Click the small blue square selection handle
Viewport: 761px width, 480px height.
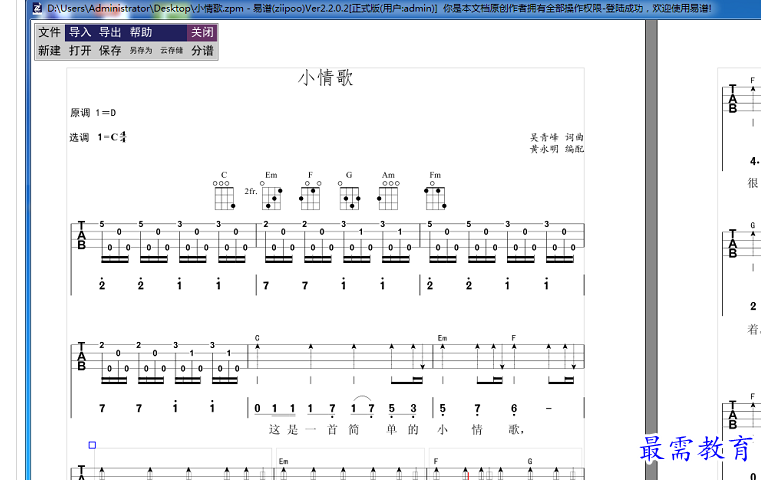(x=92, y=445)
